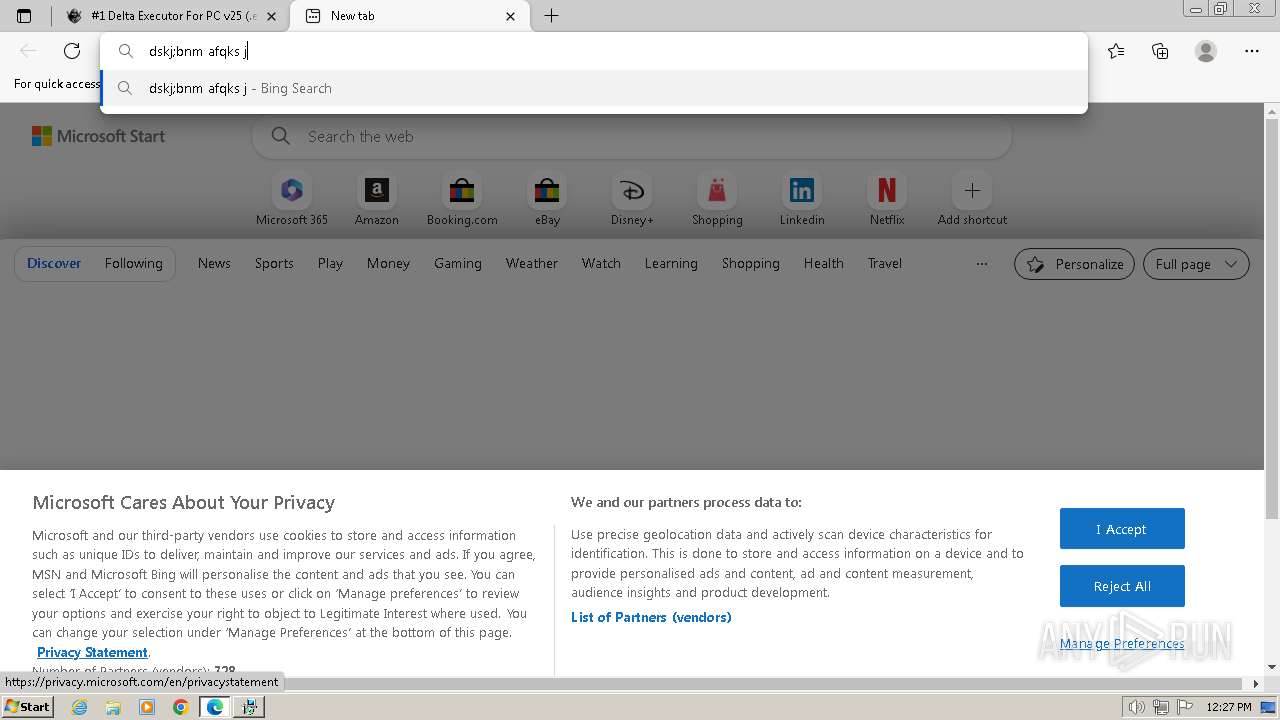
Task: Select Microsoft Edge in taskbar
Action: (214, 707)
